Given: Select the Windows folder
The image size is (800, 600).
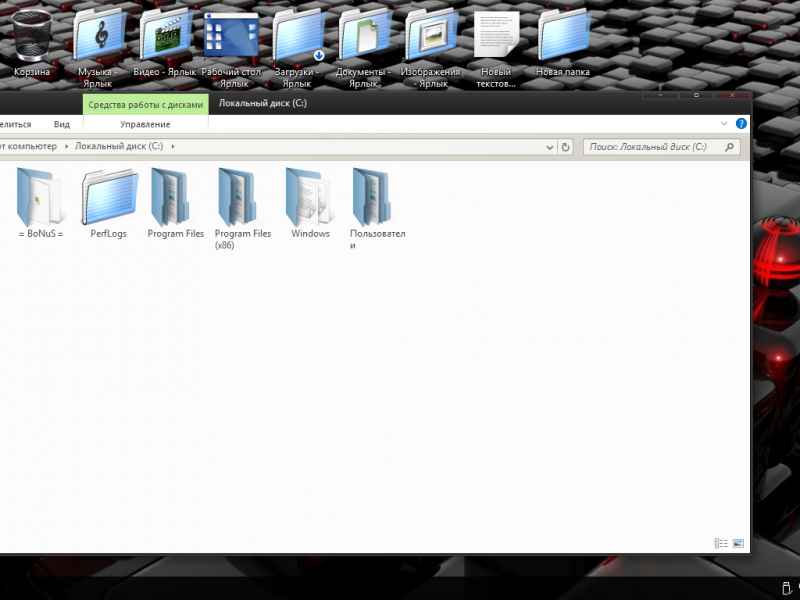Looking at the screenshot, I should point(310,203).
